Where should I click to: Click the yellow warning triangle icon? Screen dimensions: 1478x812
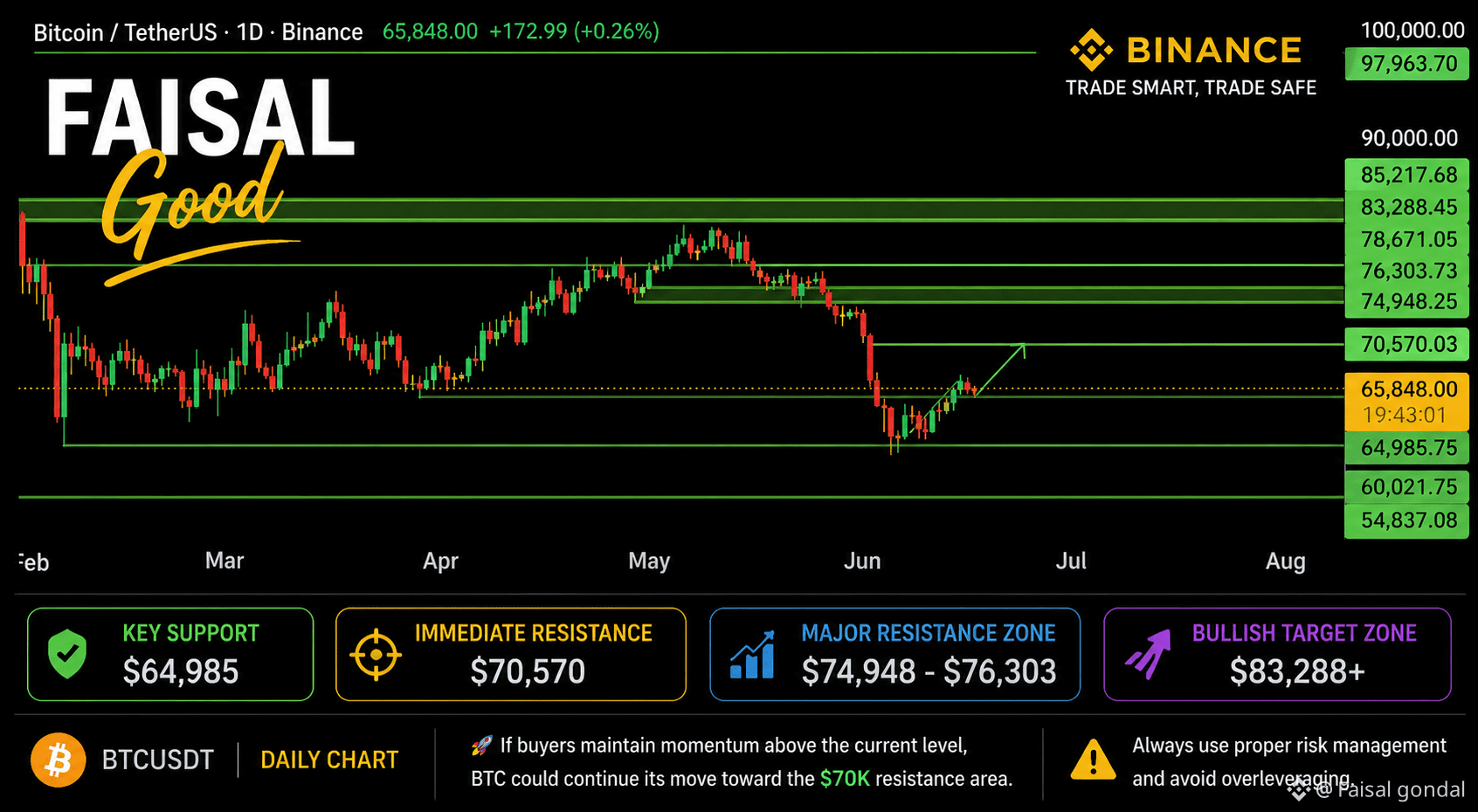click(1093, 760)
